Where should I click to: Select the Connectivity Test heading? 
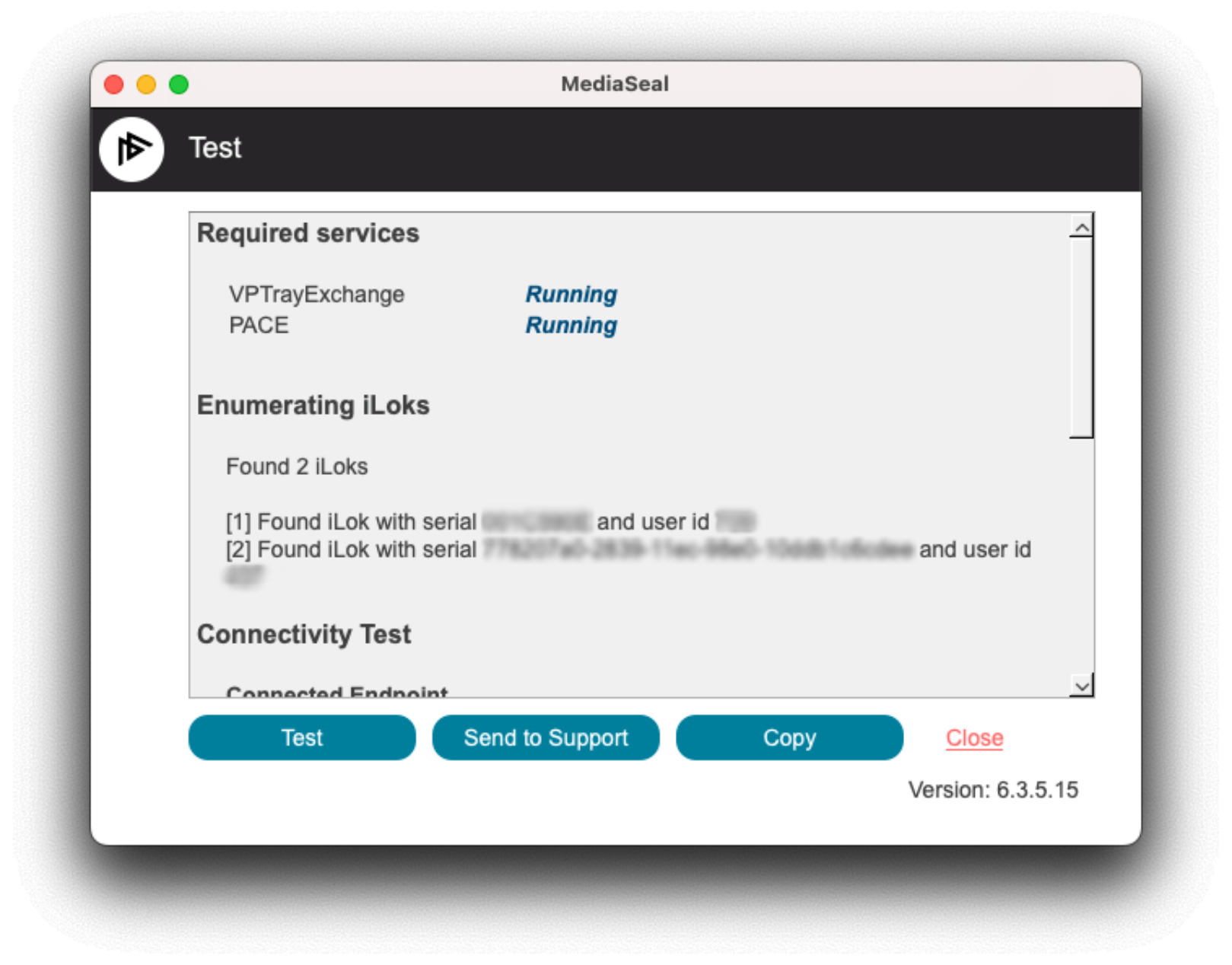coord(304,635)
